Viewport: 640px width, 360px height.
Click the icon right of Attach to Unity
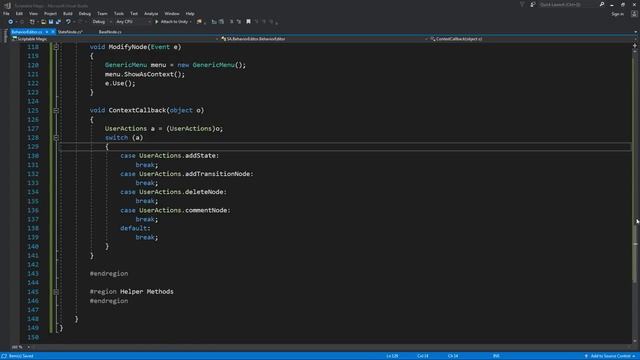pyautogui.click(x=199, y=22)
